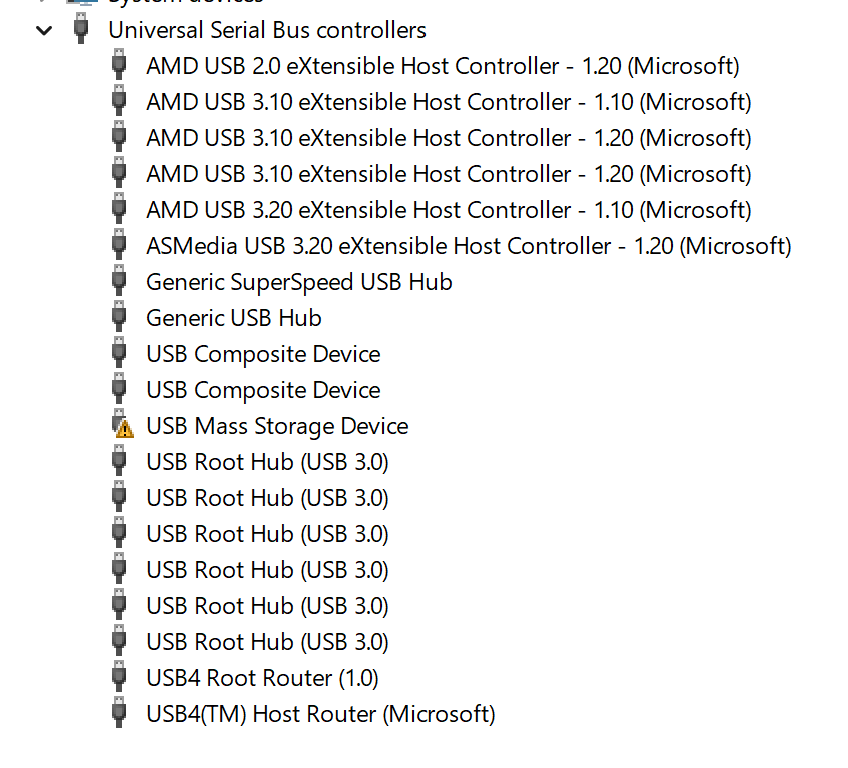Select ASMedia USB 3.20 eXtensible Host Controller entry
This screenshot has width=848, height=768.
[468, 246]
